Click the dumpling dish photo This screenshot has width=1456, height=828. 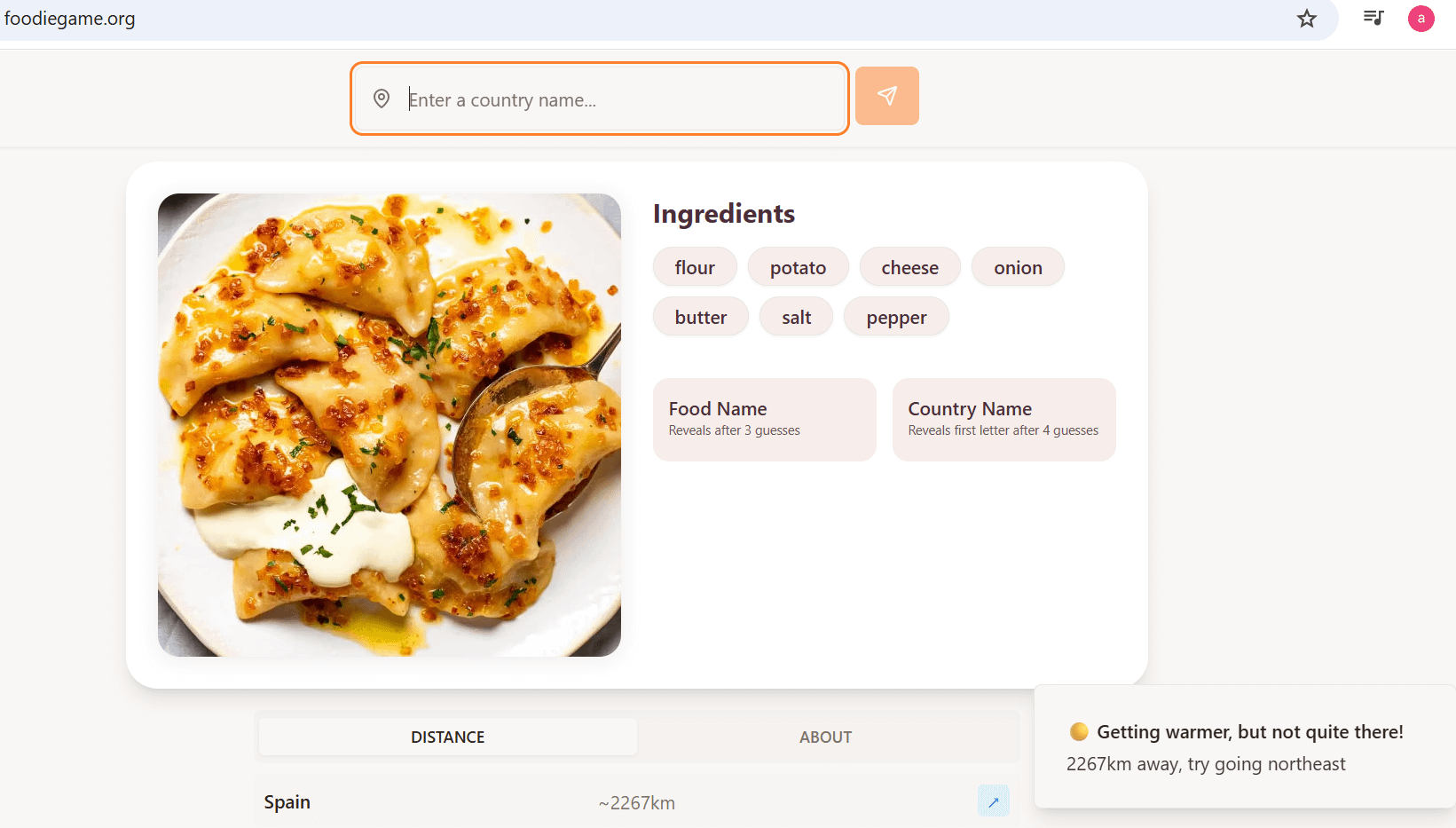pyautogui.click(x=390, y=425)
